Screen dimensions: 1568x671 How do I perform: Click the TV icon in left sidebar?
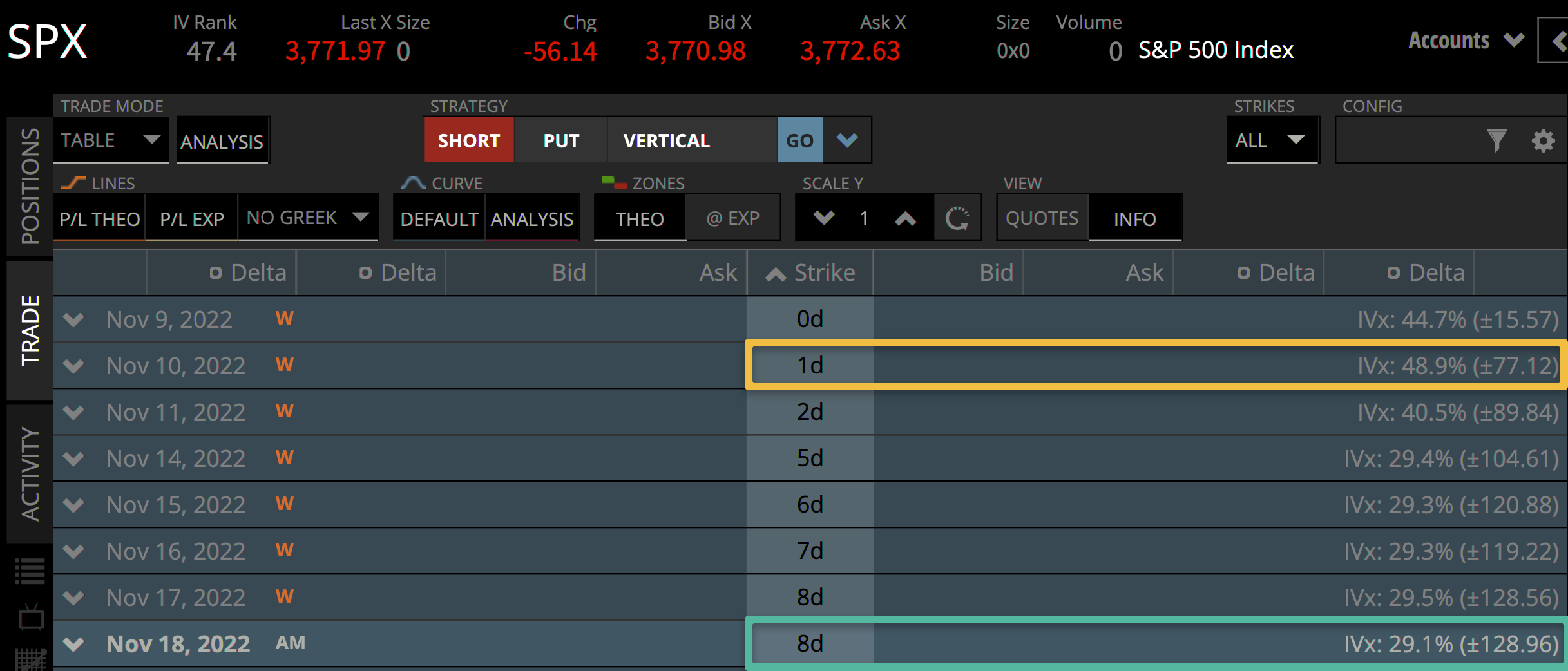click(30, 618)
